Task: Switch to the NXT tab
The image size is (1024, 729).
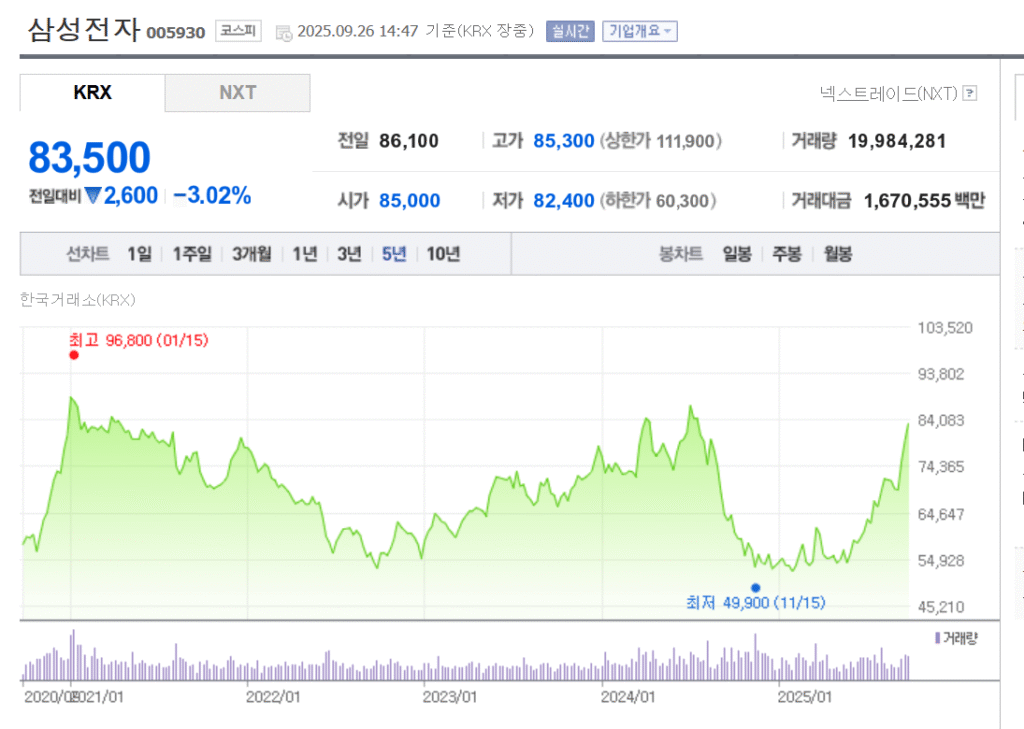Action: pyautogui.click(x=238, y=93)
